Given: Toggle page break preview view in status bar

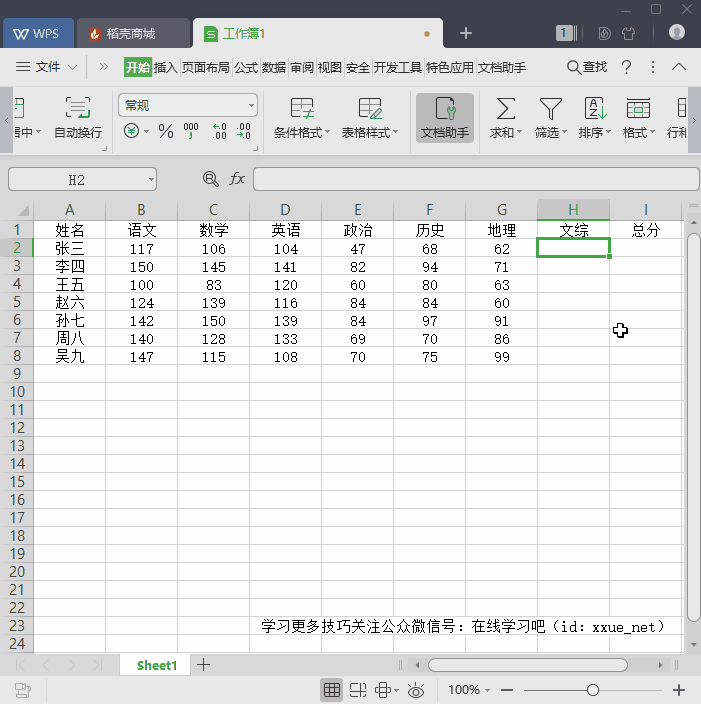Looking at the screenshot, I should (357, 690).
